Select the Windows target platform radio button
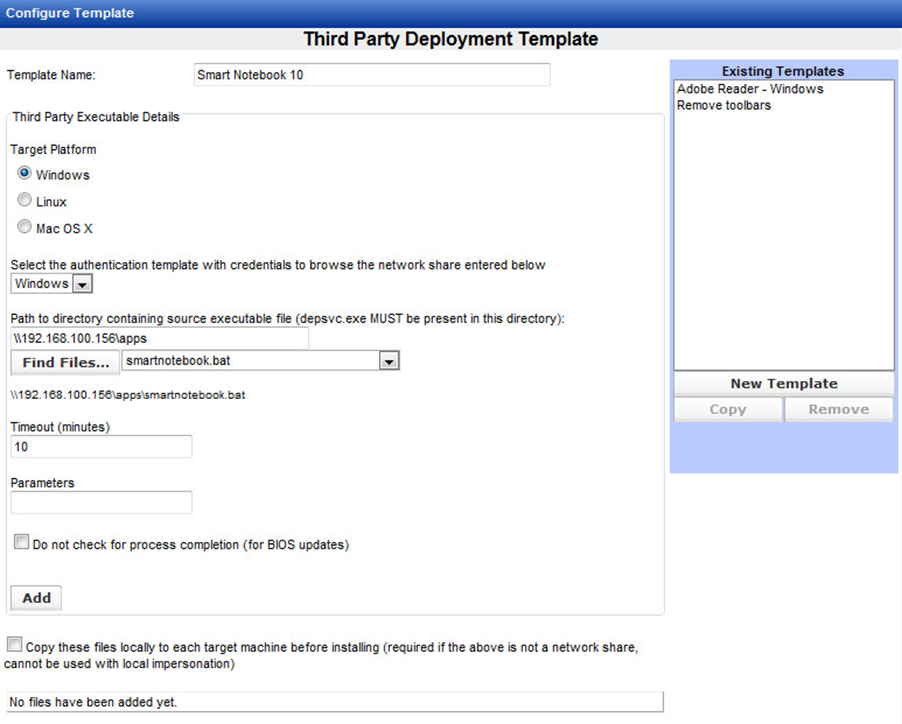902x724 pixels. coord(25,174)
